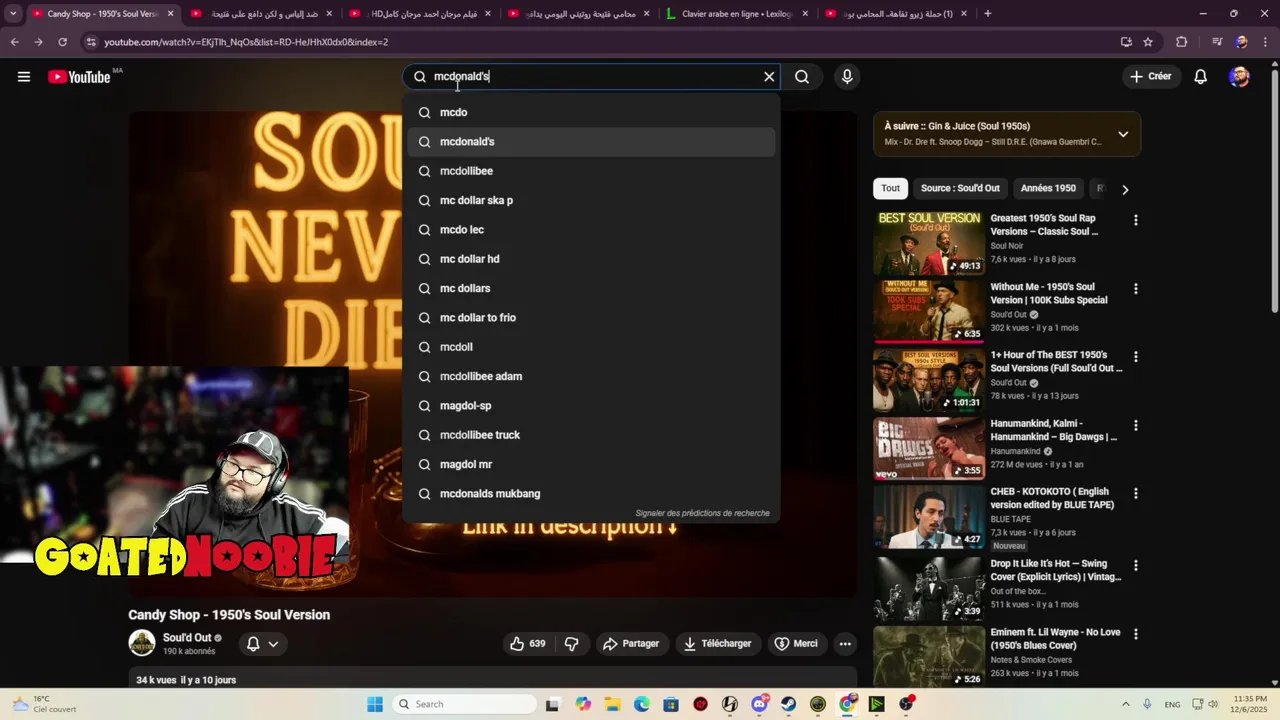Open Chrome extensions puzzle icon
Viewport: 1280px width, 720px height.
(x=1182, y=42)
